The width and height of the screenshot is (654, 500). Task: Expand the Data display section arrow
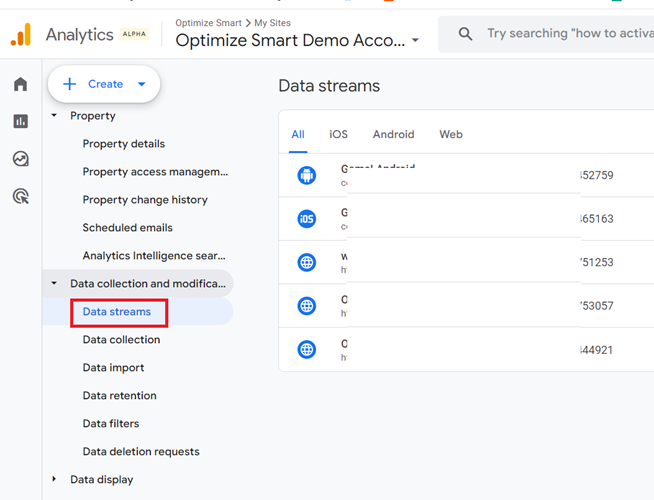pos(54,479)
